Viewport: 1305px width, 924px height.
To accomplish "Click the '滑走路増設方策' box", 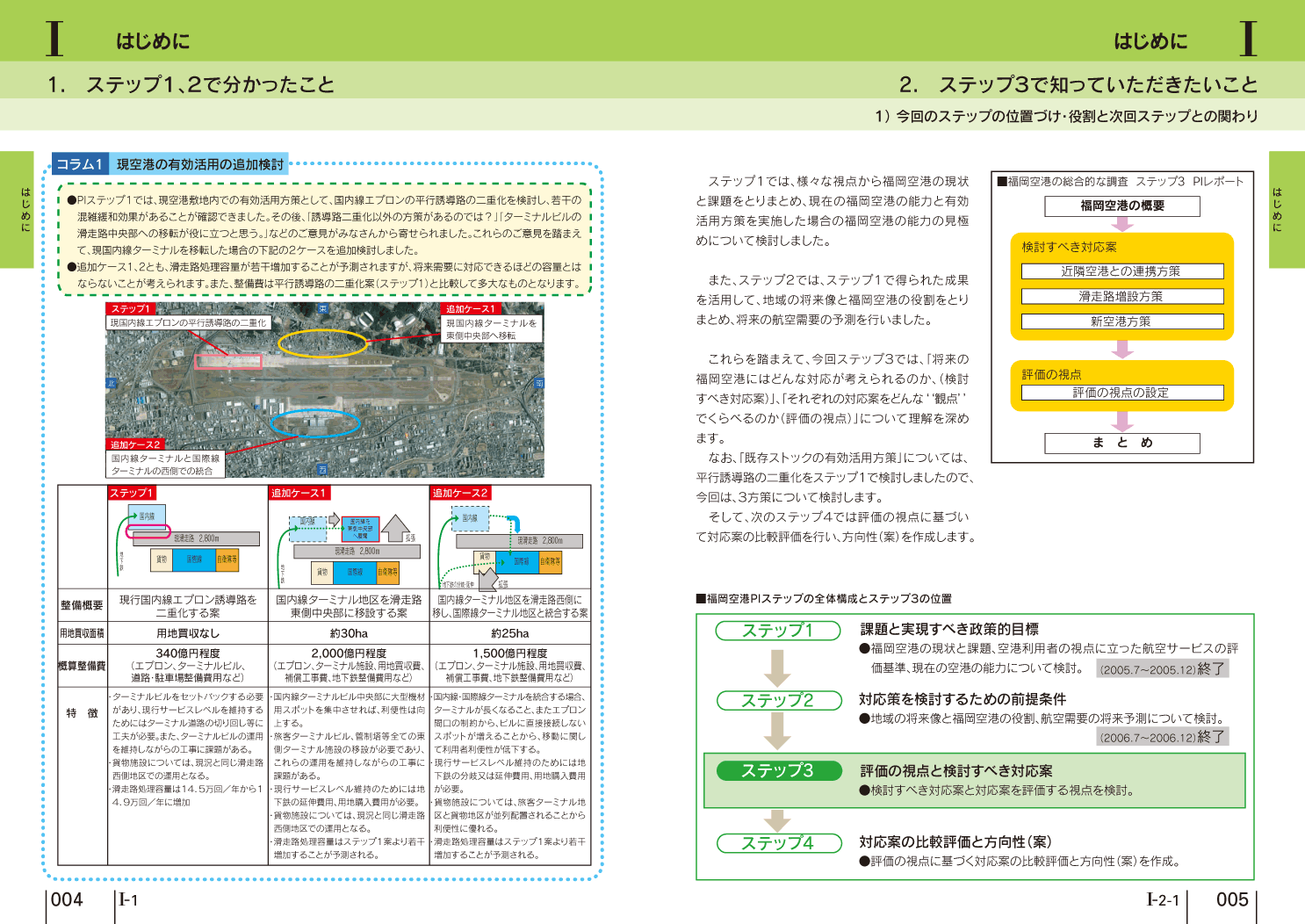I will pyautogui.click(x=1121, y=296).
